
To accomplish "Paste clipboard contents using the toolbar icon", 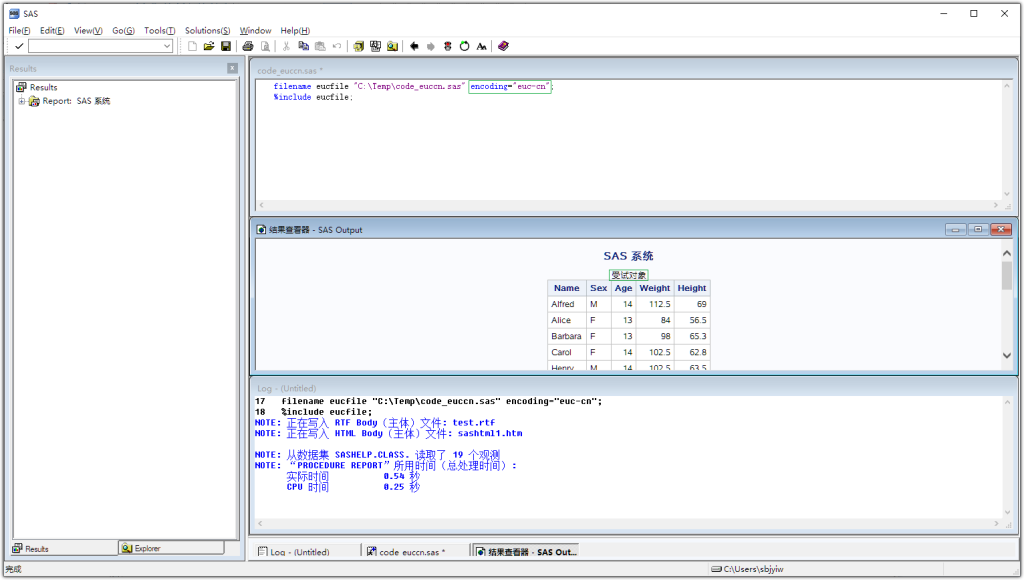I will [x=320, y=45].
